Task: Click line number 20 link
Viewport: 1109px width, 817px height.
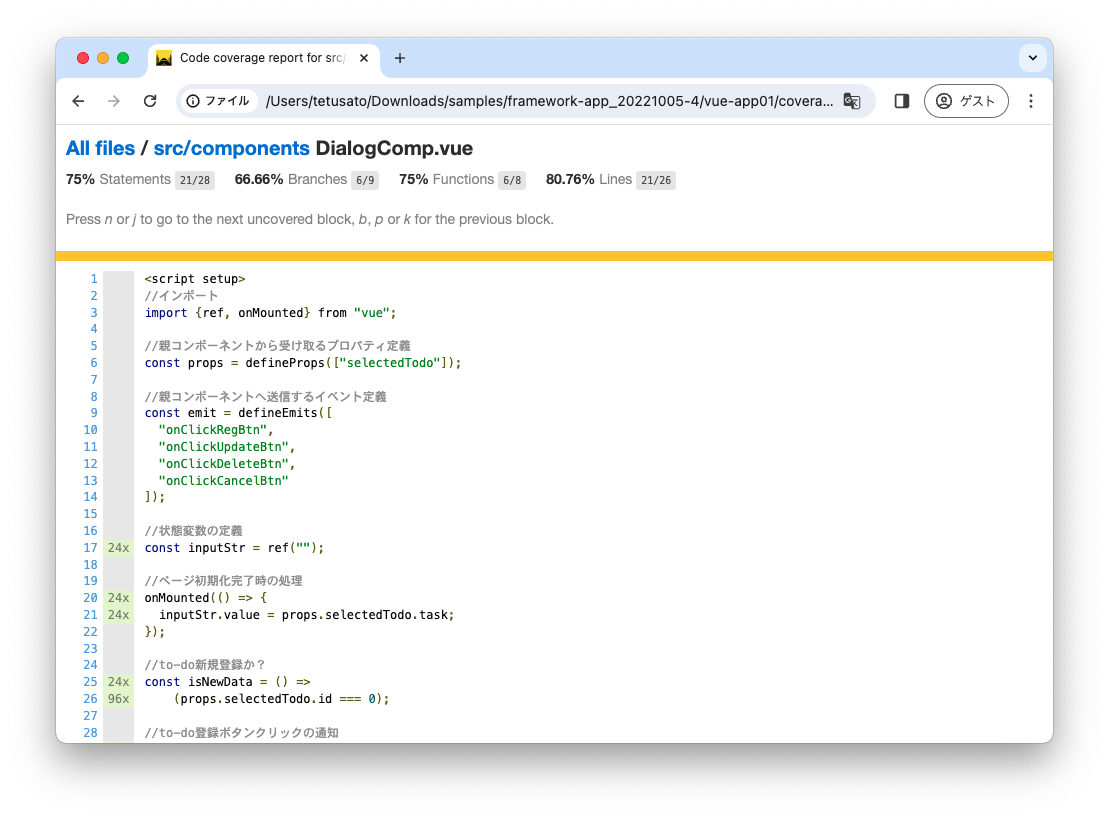Action: [x=91, y=598]
